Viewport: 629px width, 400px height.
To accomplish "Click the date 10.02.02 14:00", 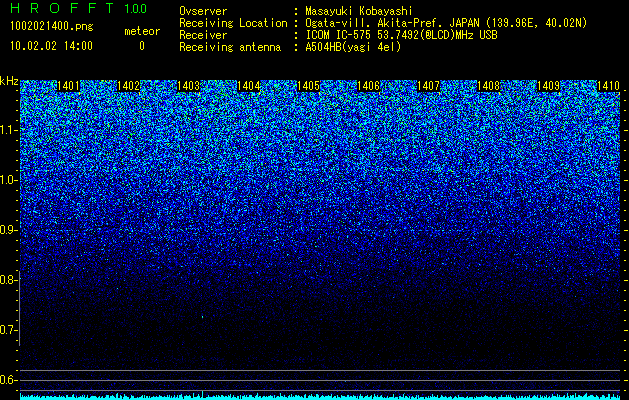I will [51, 46].
